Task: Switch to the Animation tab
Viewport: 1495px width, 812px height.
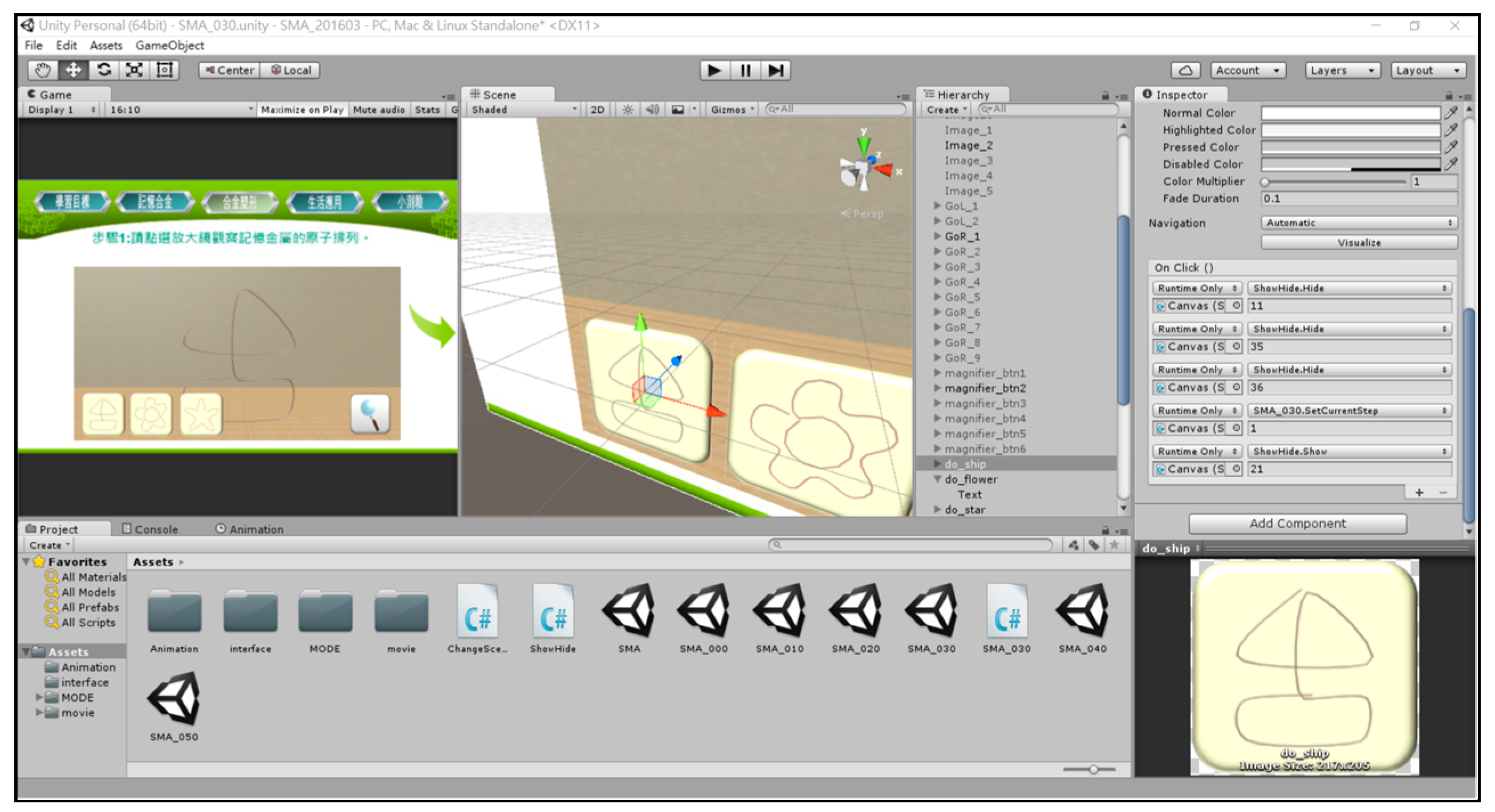Action: (250, 529)
